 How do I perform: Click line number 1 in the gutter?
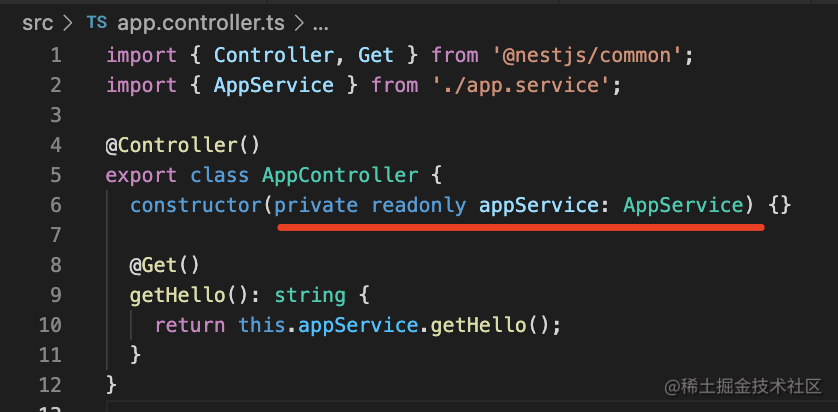coord(55,55)
